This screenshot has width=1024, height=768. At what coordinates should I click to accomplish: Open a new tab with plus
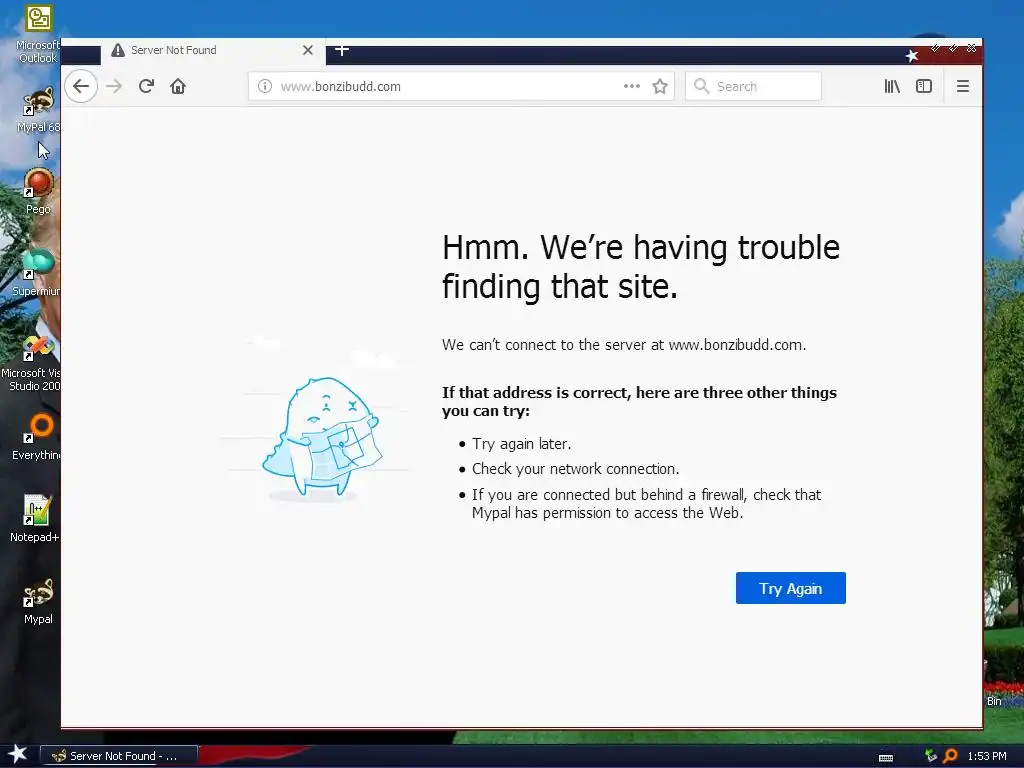point(342,50)
